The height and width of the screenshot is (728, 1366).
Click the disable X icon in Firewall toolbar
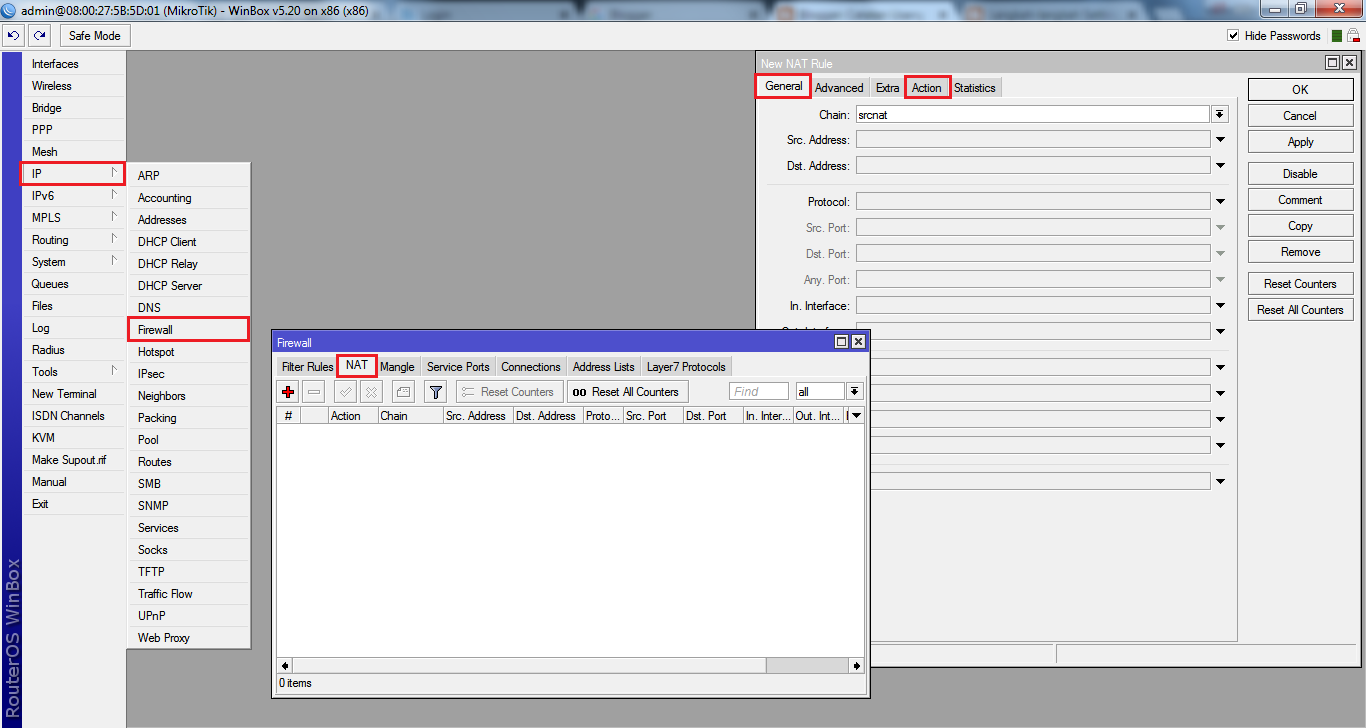coord(370,392)
